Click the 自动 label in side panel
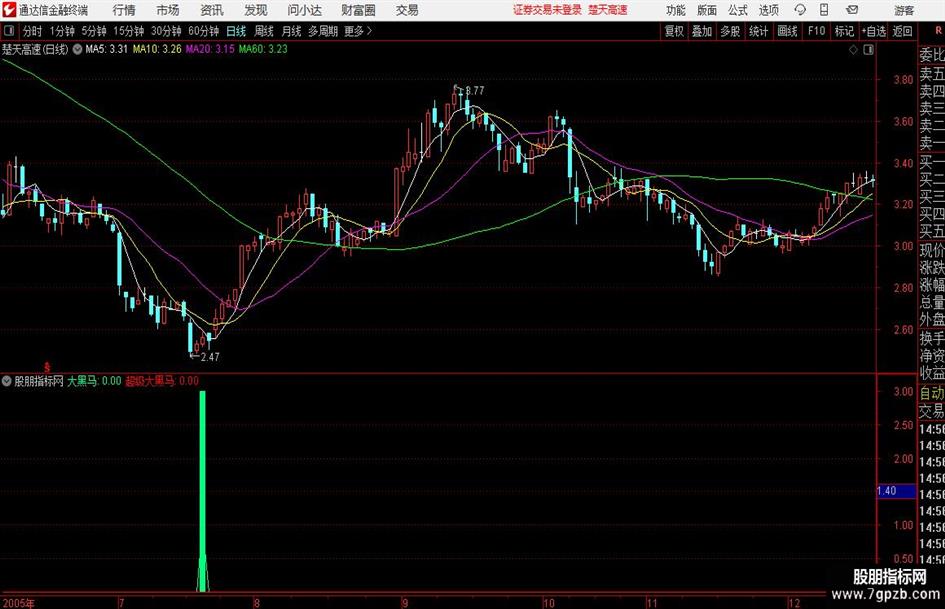The height and width of the screenshot is (609, 945). (932, 394)
